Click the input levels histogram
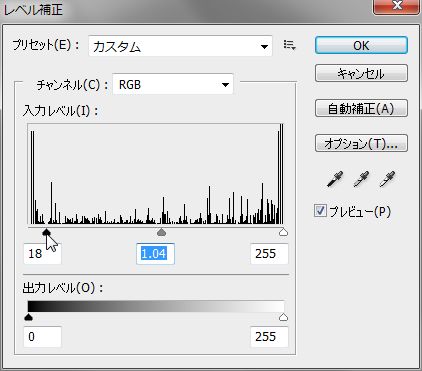 [156, 174]
